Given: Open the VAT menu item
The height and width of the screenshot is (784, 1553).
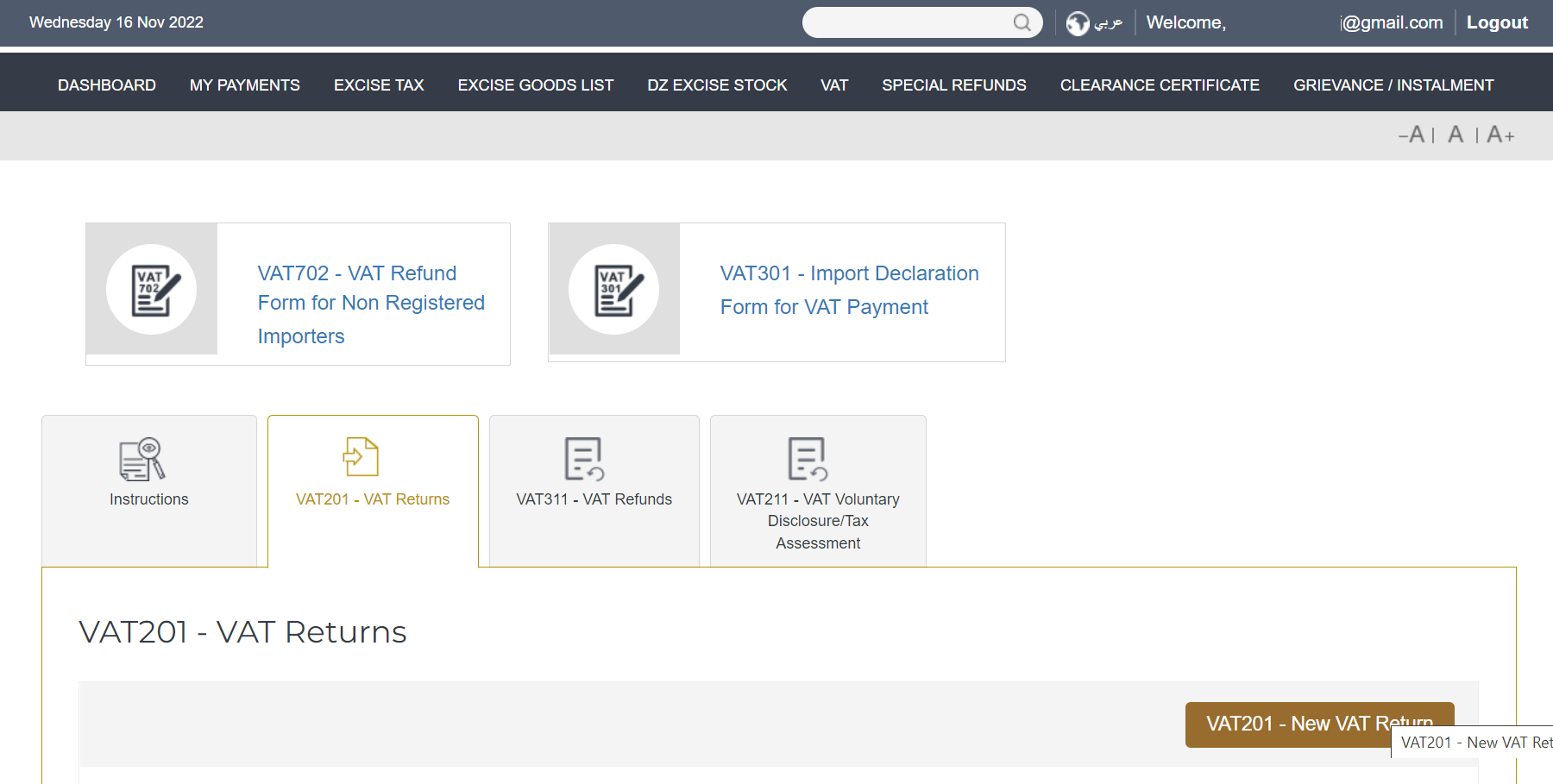Looking at the screenshot, I should tap(833, 84).
